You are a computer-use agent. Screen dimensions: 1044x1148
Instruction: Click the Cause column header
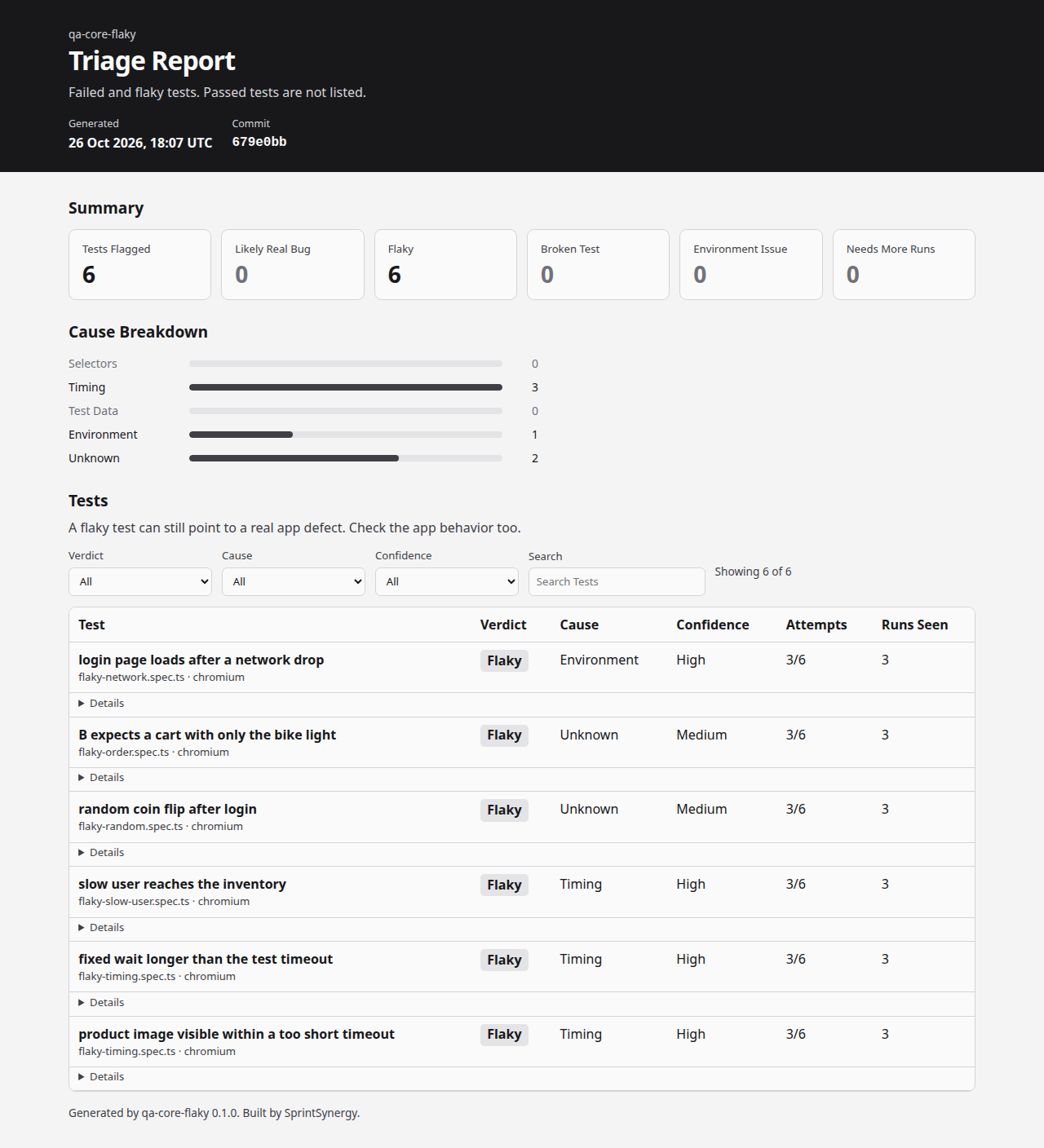click(579, 625)
